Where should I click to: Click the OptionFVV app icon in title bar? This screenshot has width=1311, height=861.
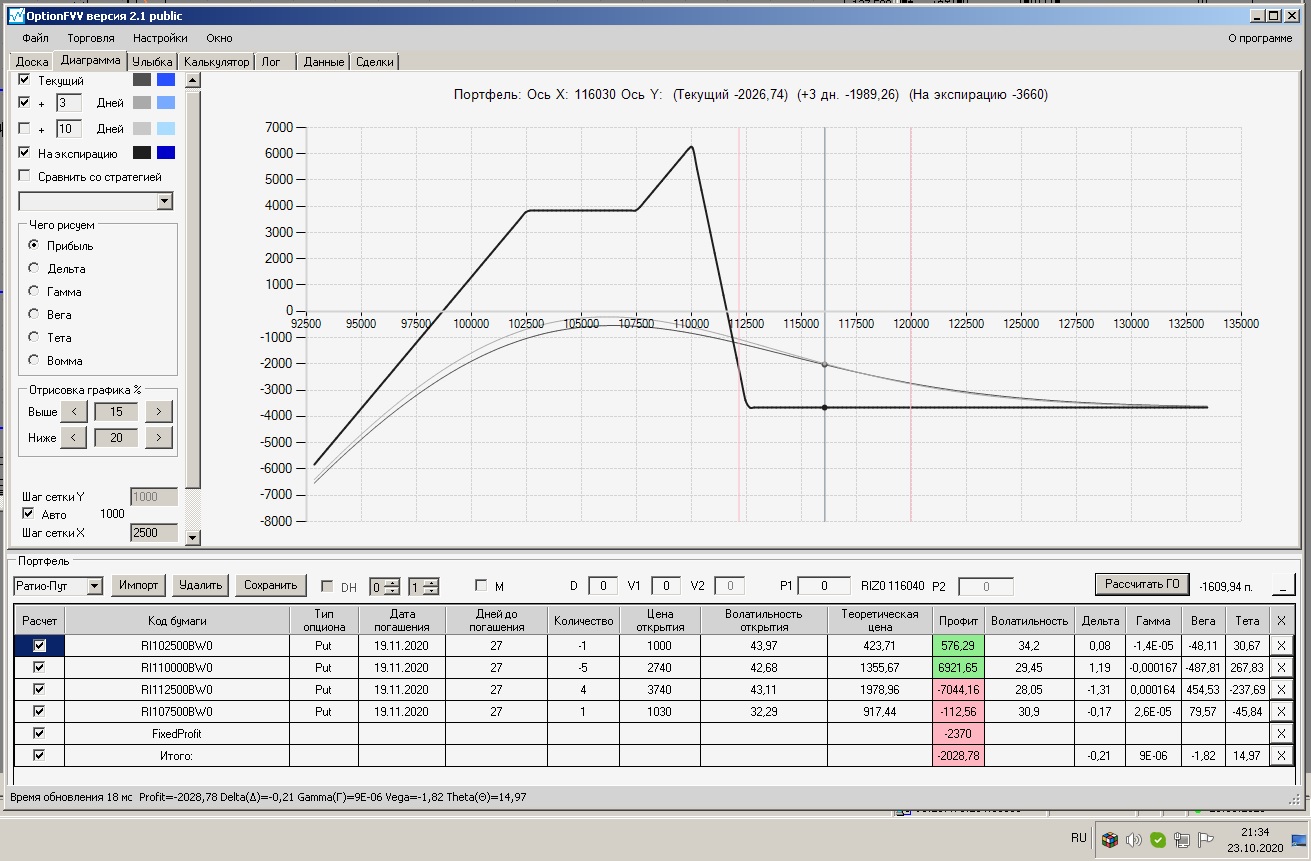click(16, 16)
